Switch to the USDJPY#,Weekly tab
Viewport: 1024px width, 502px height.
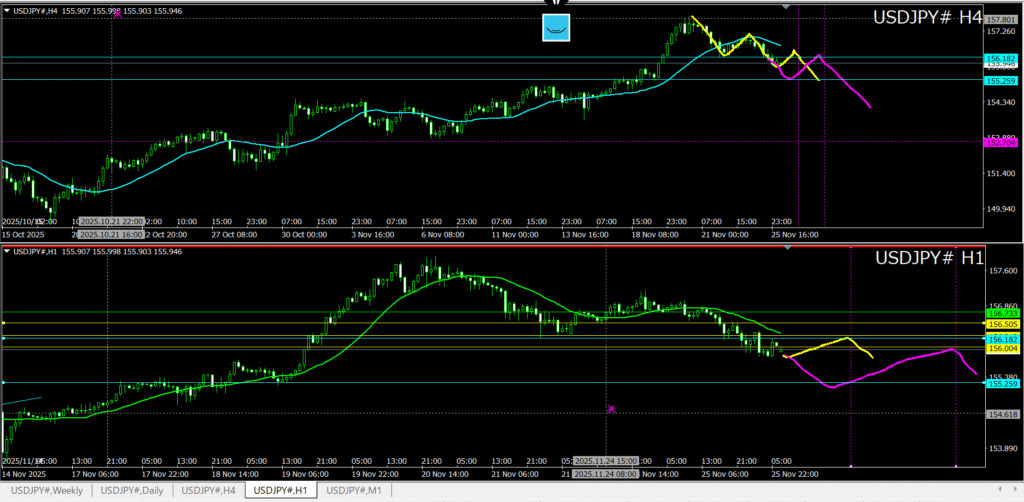47,490
